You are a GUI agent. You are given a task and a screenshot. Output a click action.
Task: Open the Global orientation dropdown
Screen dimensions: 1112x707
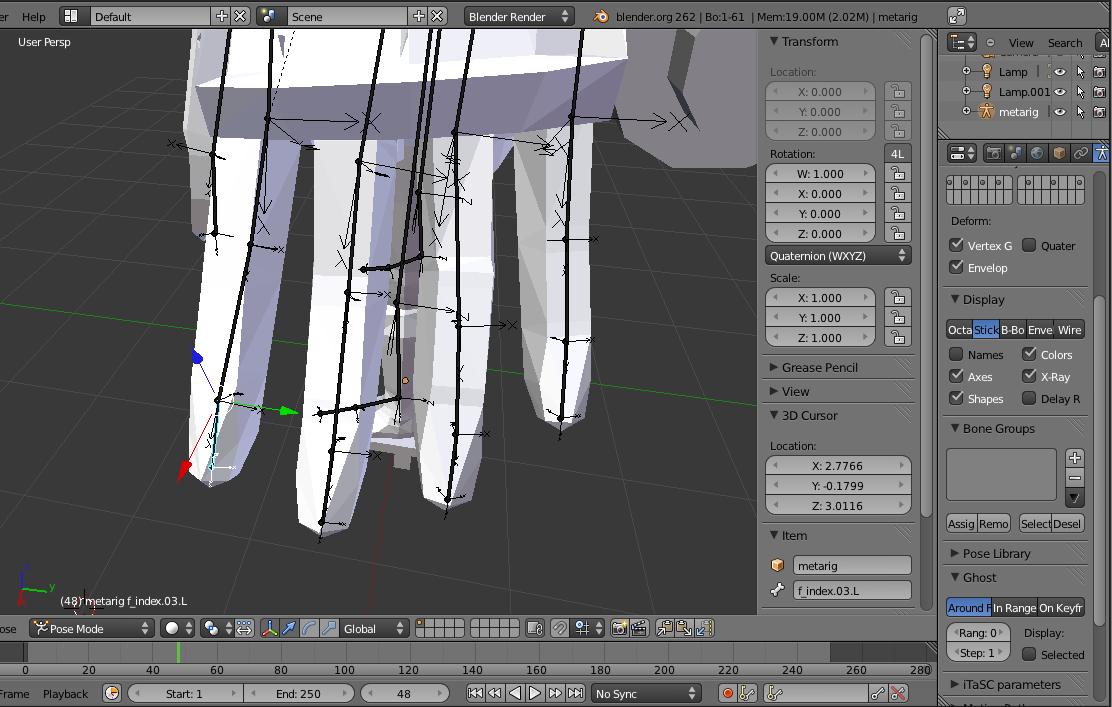[372, 628]
